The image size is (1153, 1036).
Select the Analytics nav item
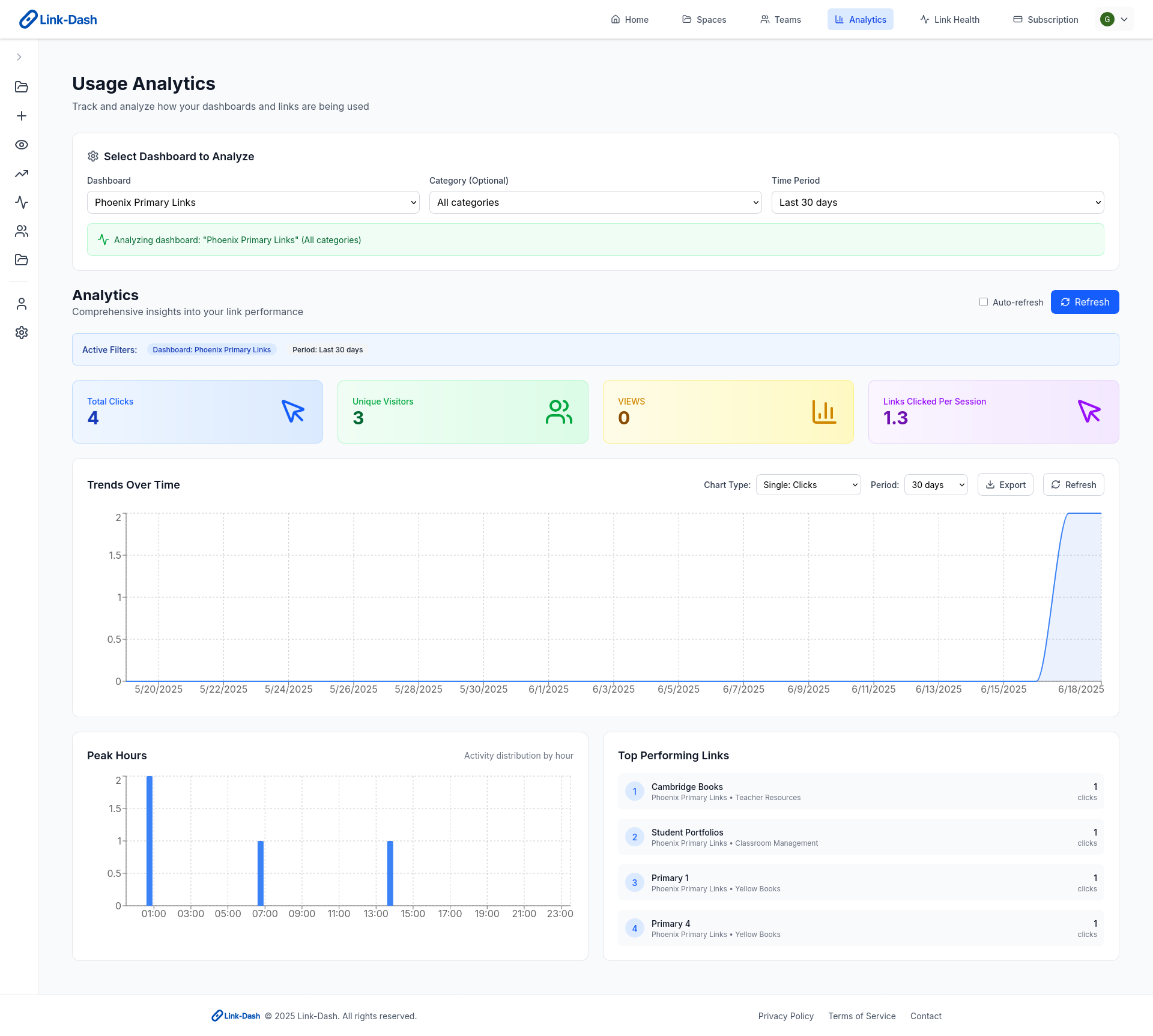click(x=861, y=19)
